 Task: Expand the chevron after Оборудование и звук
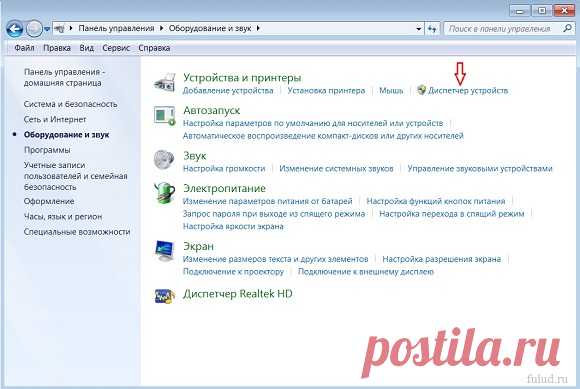point(258,28)
